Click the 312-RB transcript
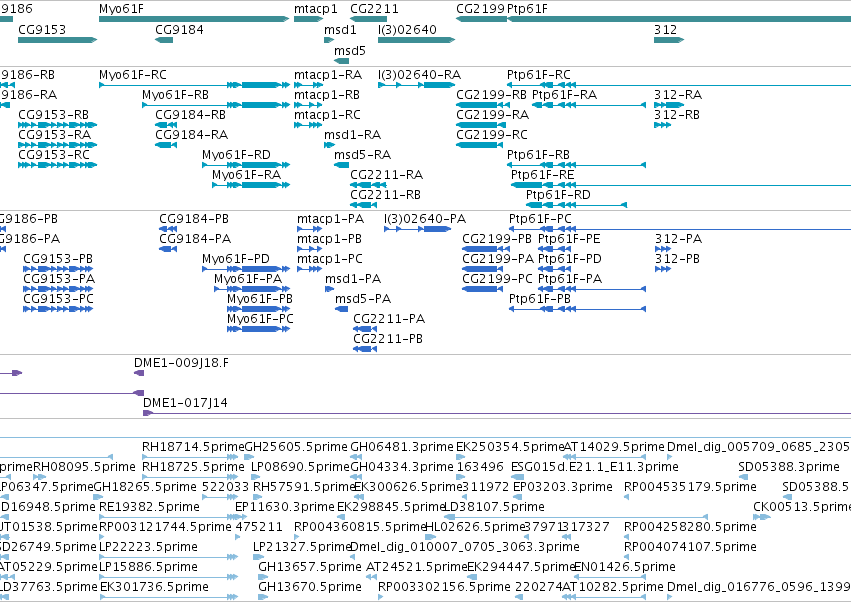 662,125
